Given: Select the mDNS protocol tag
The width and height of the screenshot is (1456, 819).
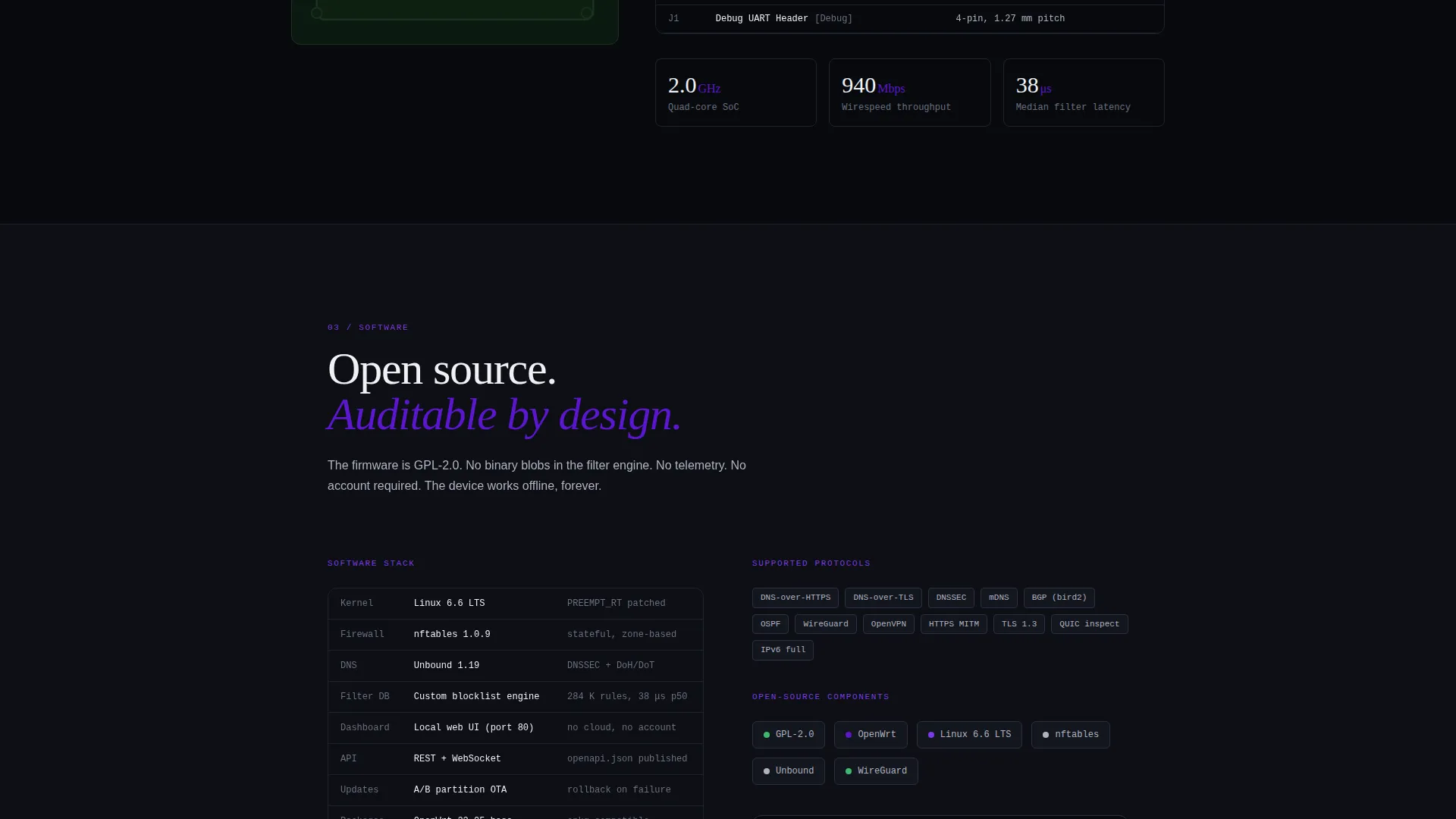Looking at the screenshot, I should [999, 598].
